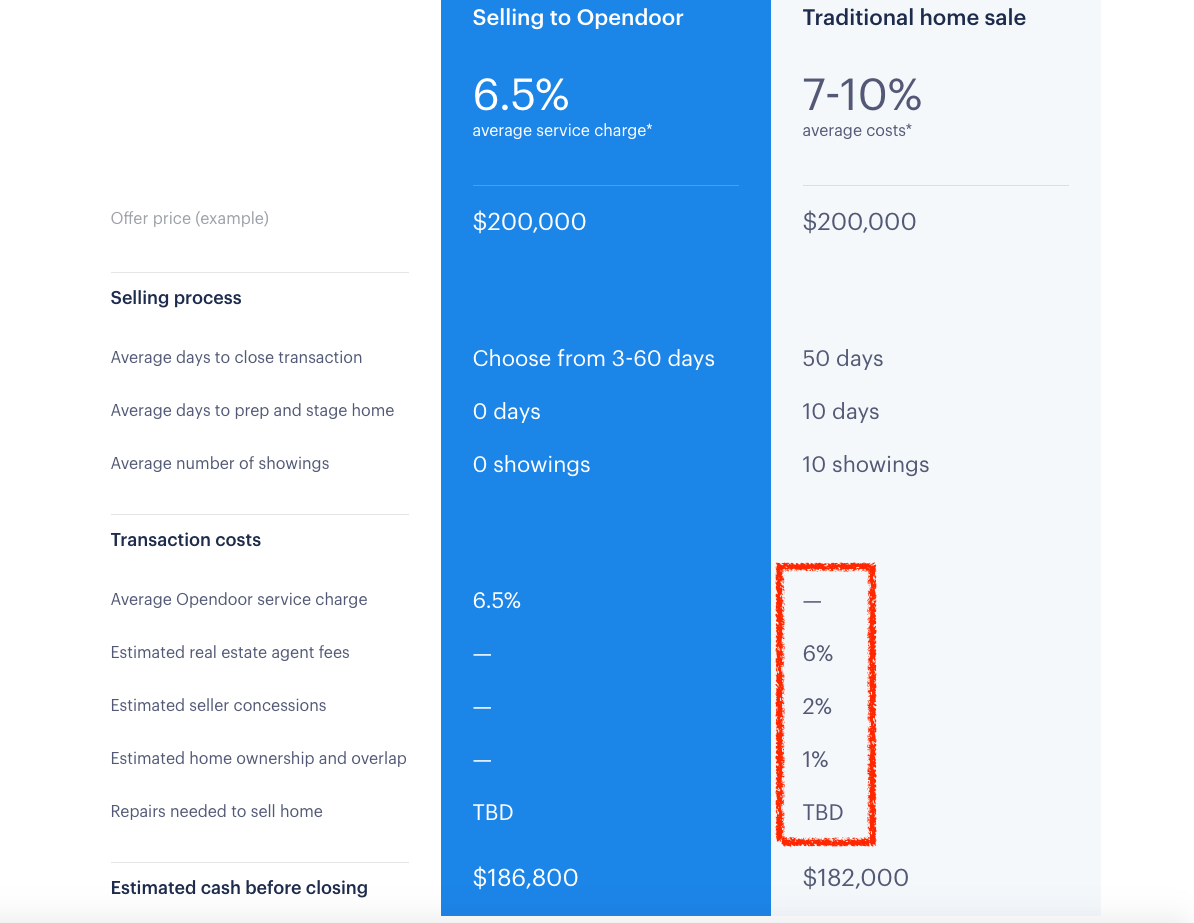Select the '1%' ownership overlap value

[x=815, y=759]
